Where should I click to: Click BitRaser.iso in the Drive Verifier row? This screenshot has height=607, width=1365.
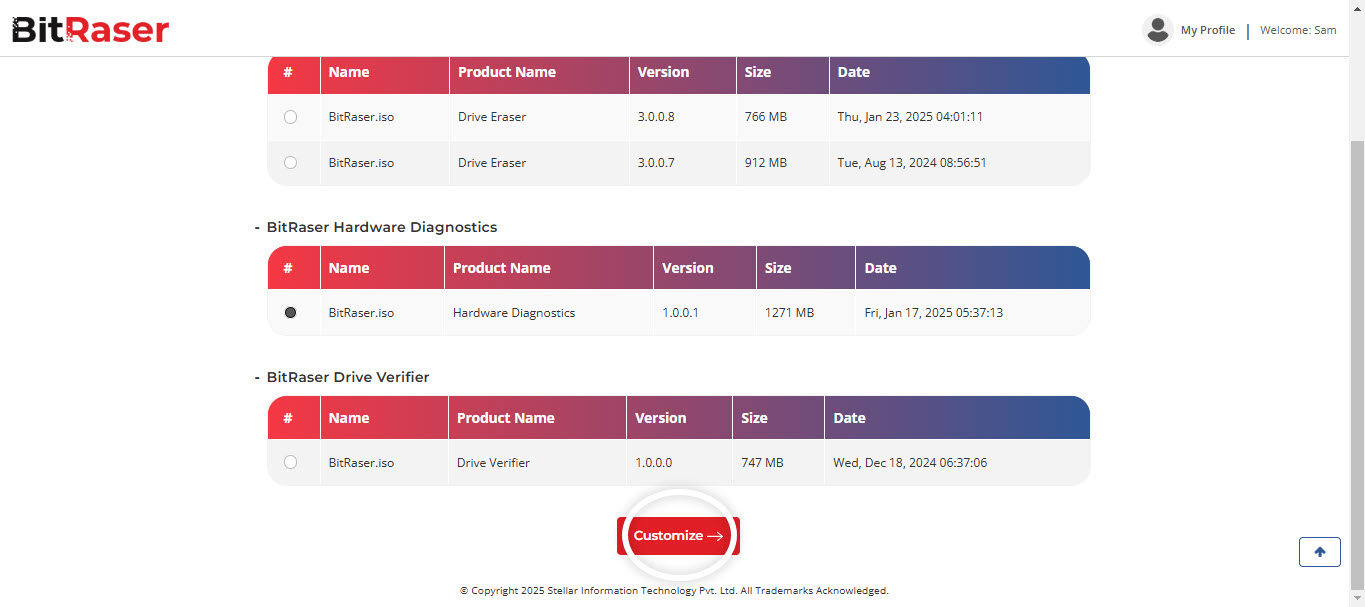(x=361, y=463)
